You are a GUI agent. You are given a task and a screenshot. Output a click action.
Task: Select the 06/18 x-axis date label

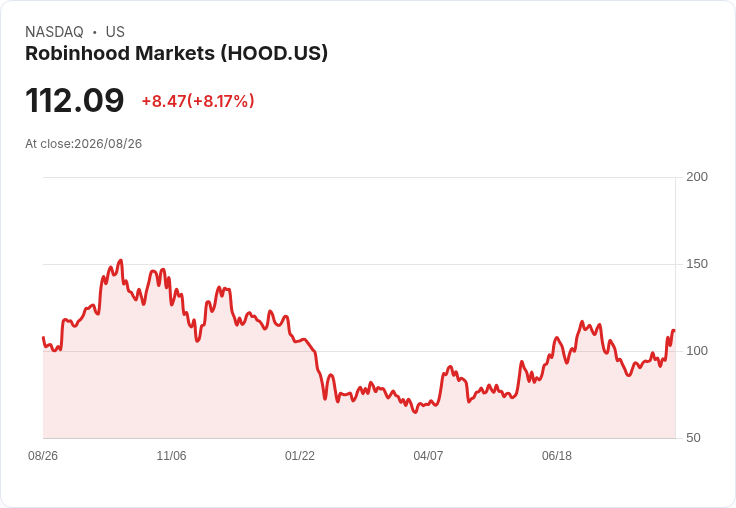click(557, 456)
